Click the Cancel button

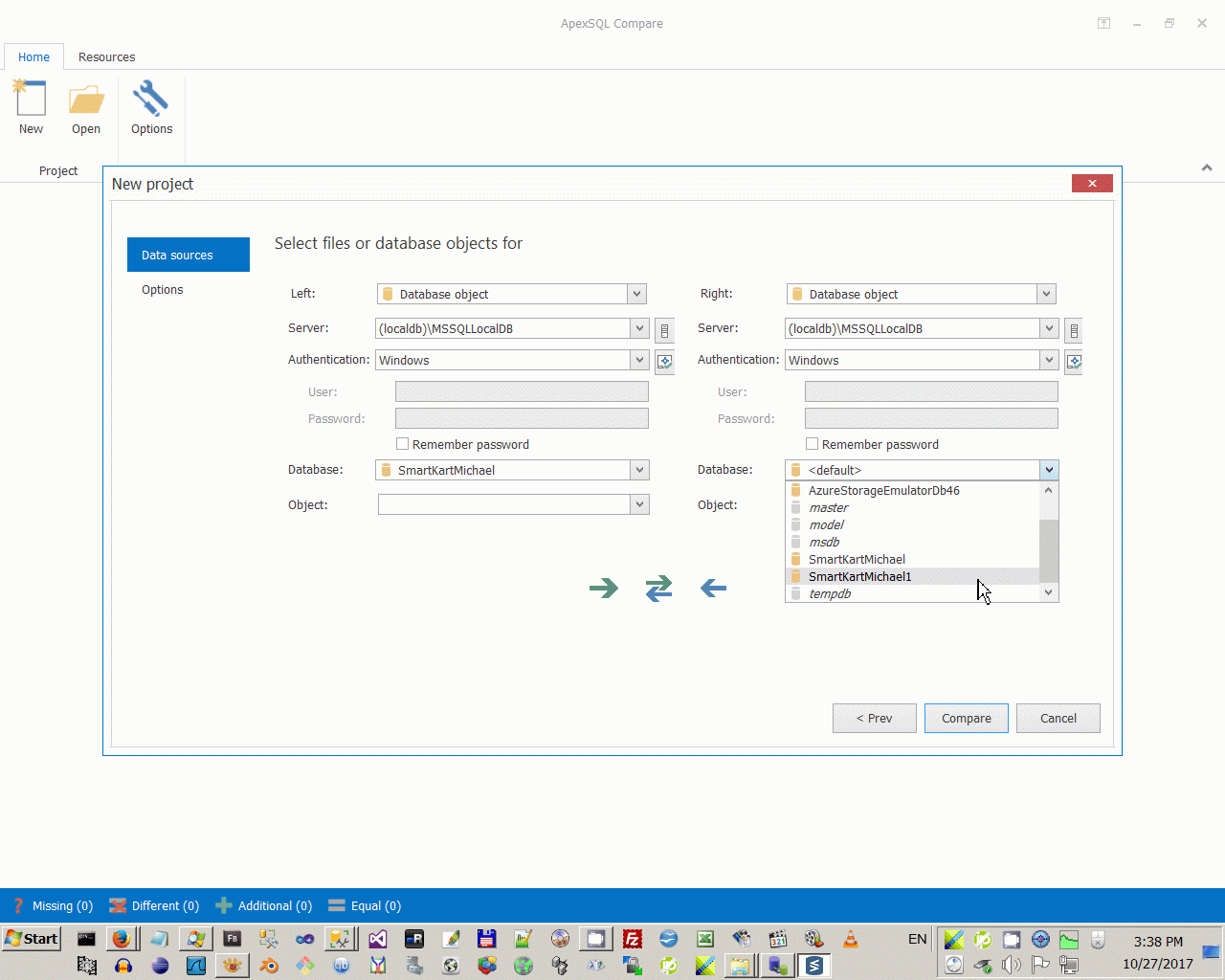click(1058, 718)
